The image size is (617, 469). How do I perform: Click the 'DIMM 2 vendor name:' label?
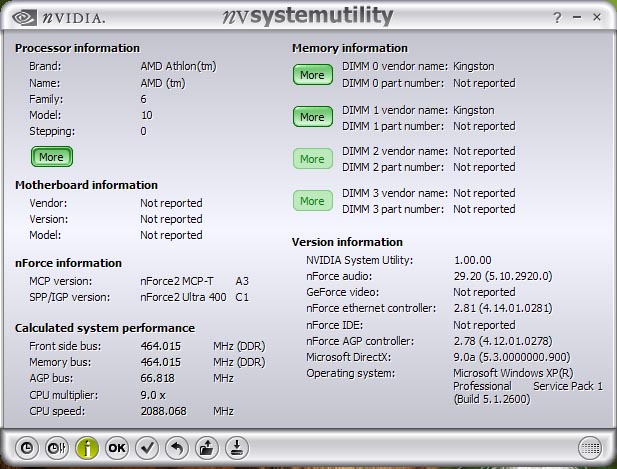coord(395,151)
